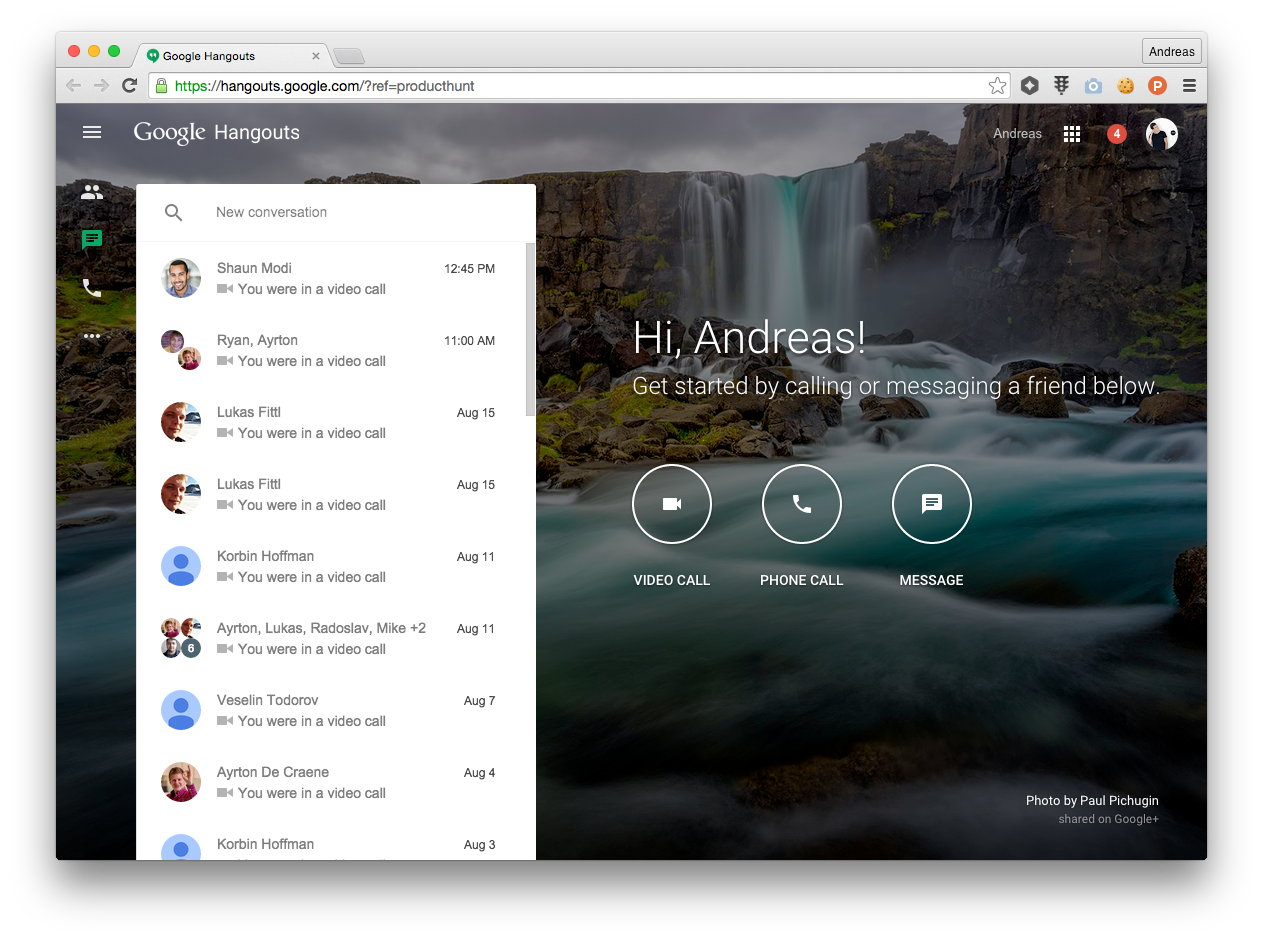
Task: Click the browser back arrow
Action: (73, 86)
